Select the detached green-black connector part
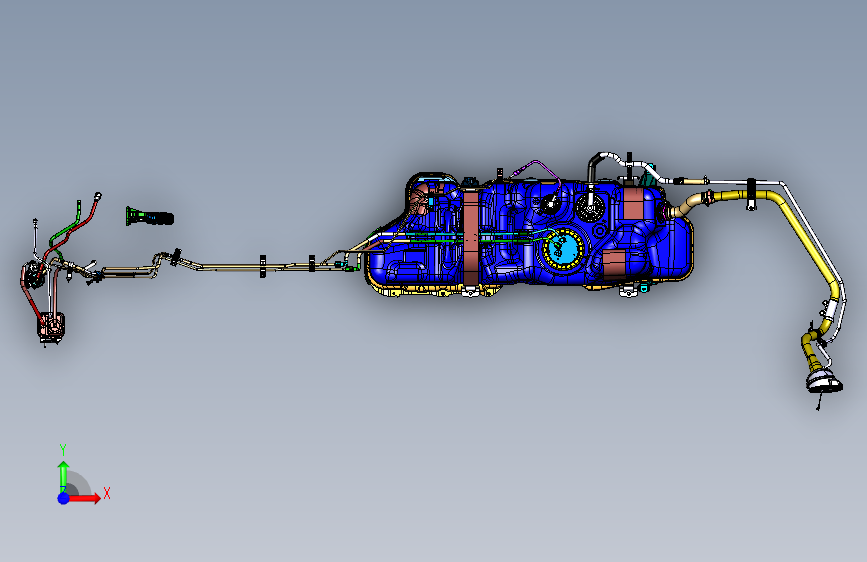 [x=149, y=217]
